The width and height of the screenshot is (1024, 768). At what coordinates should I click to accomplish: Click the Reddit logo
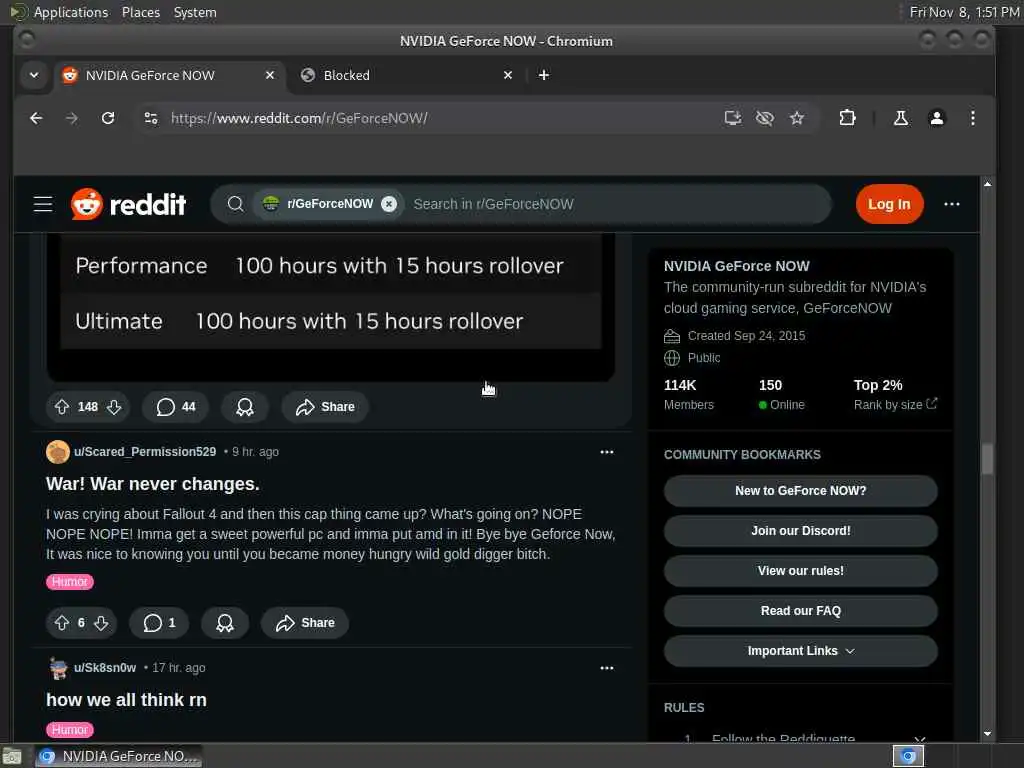click(129, 204)
